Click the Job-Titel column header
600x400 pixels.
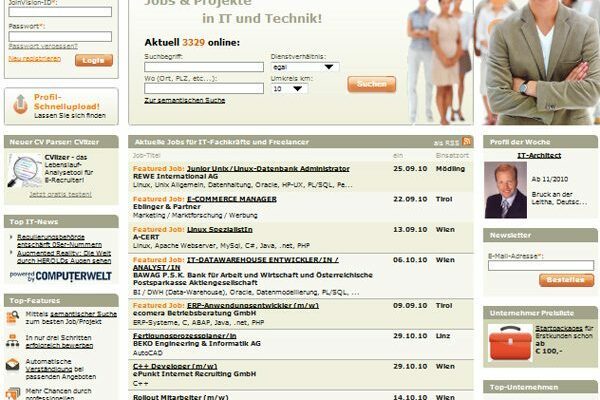click(146, 155)
